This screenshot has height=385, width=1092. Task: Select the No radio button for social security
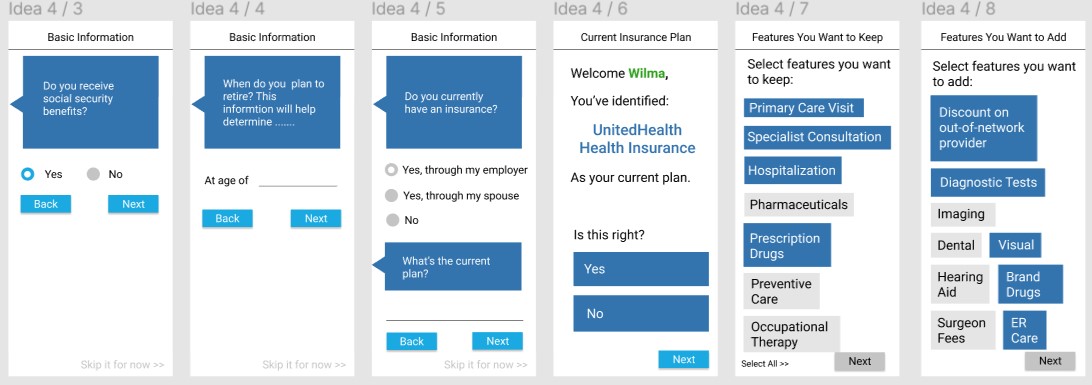coord(93,174)
